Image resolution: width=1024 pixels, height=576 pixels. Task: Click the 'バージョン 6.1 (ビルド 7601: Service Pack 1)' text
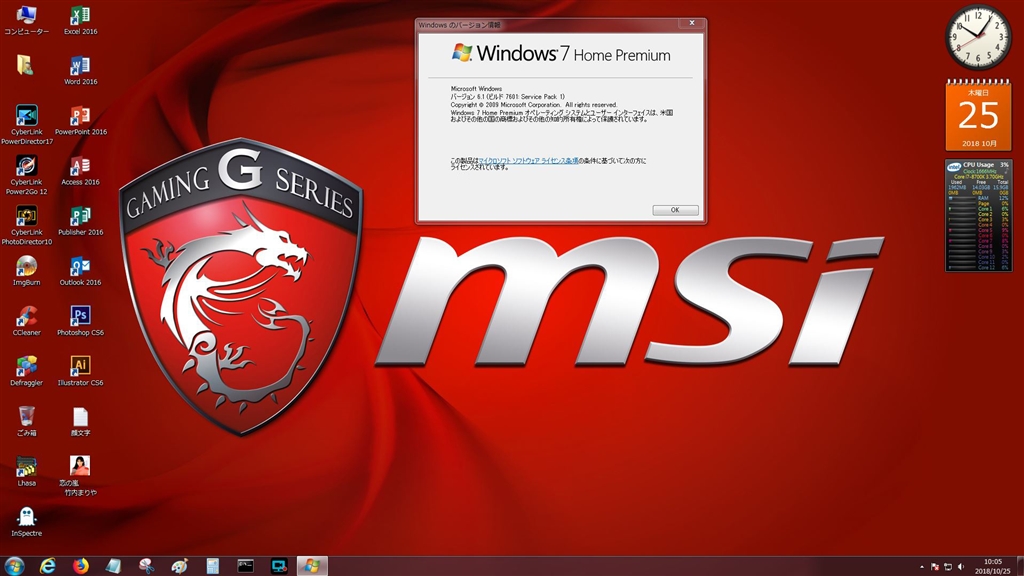pos(507,97)
